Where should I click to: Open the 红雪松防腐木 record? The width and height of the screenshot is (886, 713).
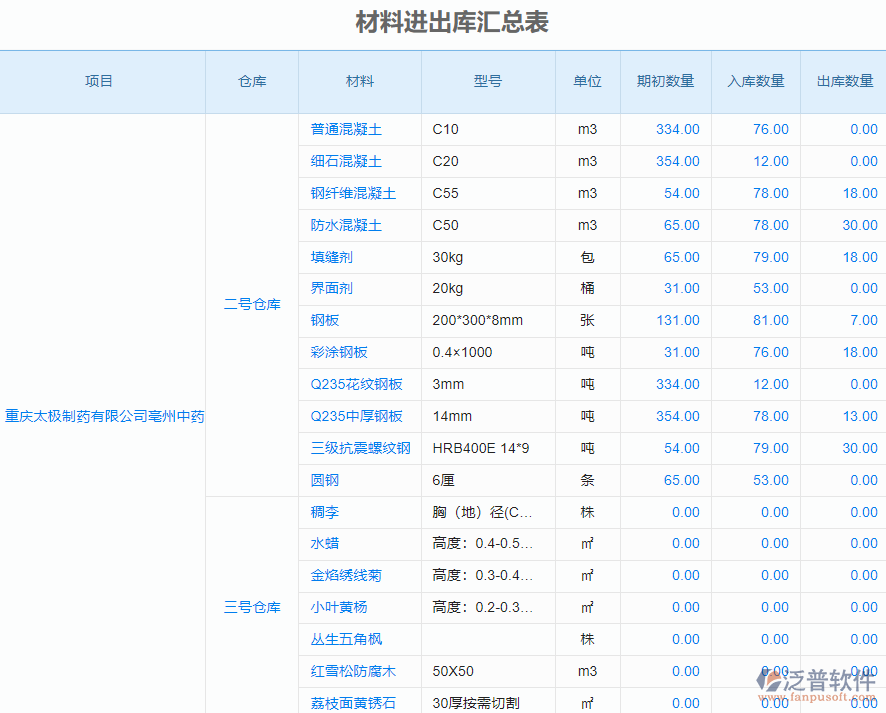(351, 671)
